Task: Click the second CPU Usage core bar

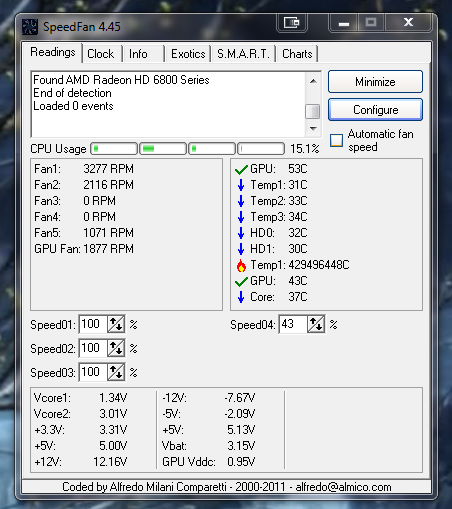Action: [x=163, y=149]
